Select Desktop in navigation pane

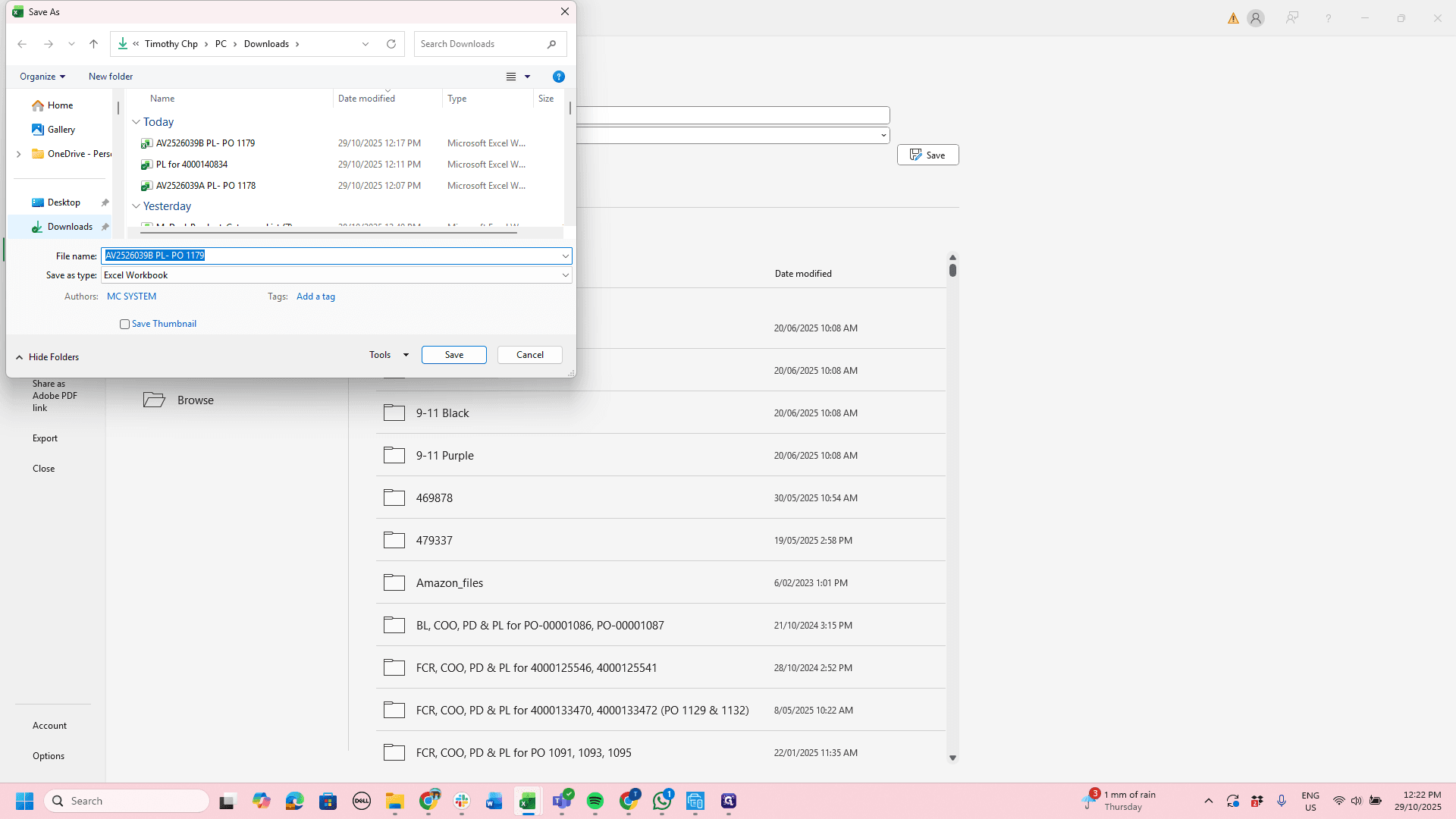(x=64, y=202)
